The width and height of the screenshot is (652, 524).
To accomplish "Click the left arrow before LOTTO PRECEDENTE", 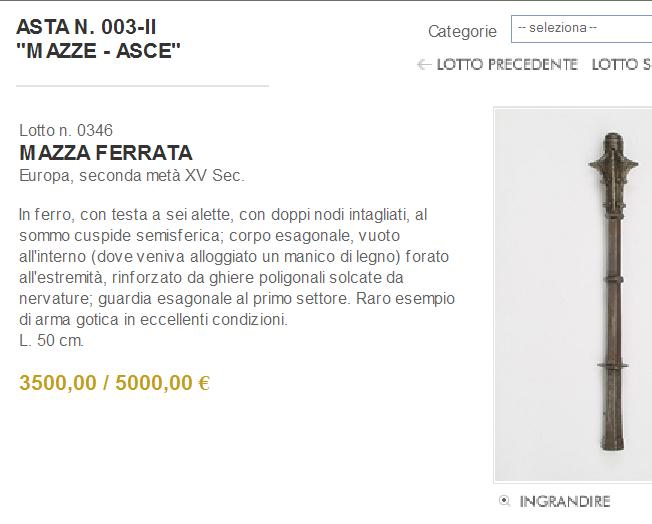I will (424, 65).
